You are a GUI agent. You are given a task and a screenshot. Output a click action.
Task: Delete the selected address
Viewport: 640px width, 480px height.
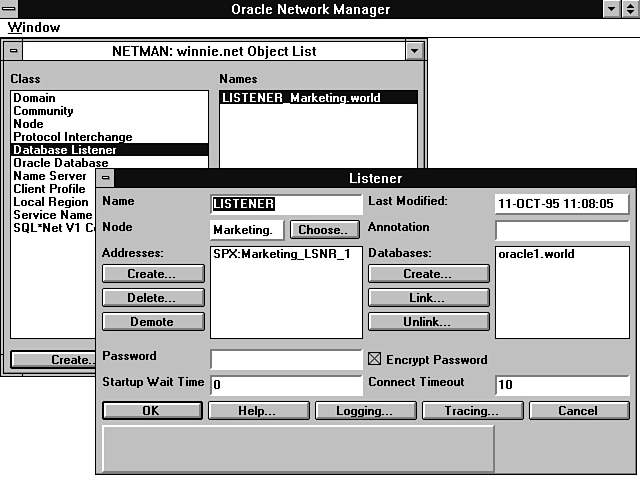coord(152,298)
